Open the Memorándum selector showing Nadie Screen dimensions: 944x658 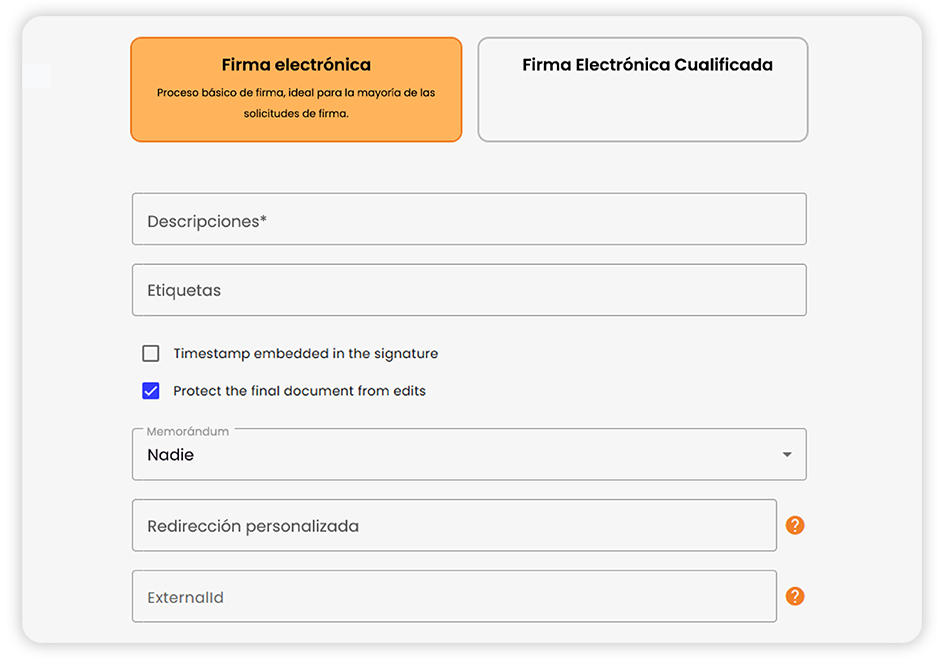coord(469,455)
